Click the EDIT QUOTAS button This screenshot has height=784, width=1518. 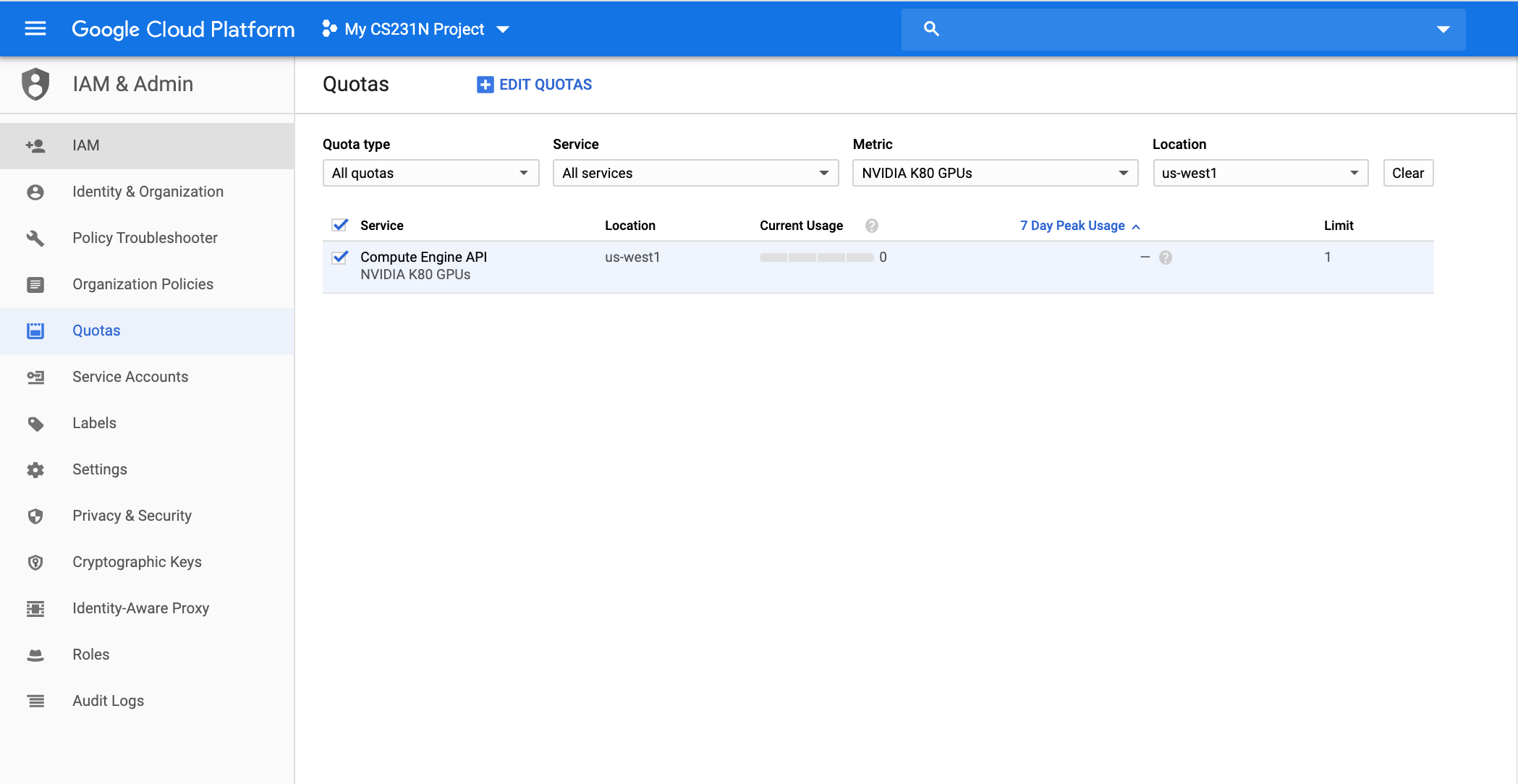535,85
